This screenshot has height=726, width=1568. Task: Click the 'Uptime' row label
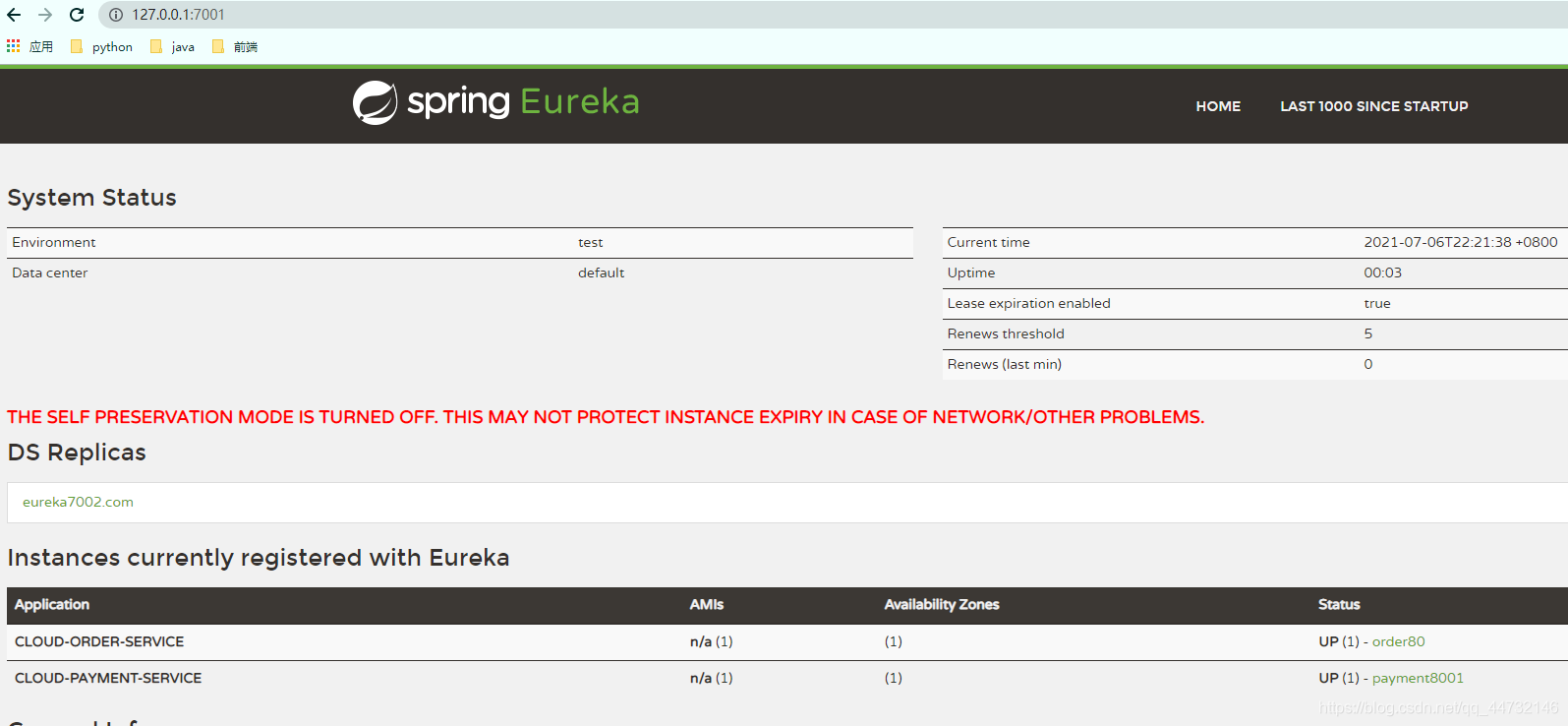[x=971, y=272]
